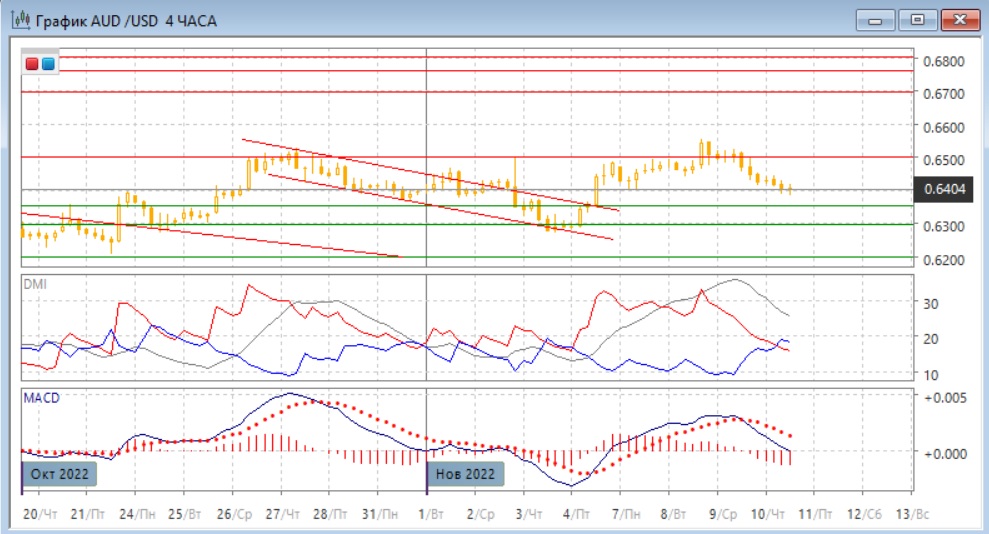Click the DMI indicator label

pyautogui.click(x=35, y=284)
